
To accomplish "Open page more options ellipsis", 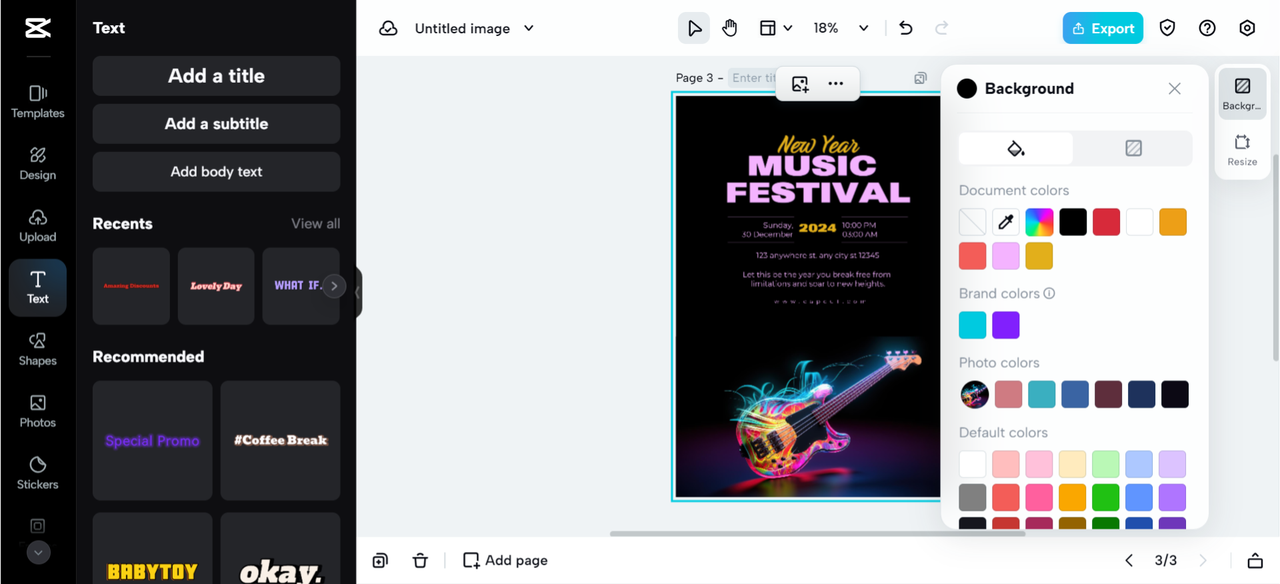I will (836, 84).
